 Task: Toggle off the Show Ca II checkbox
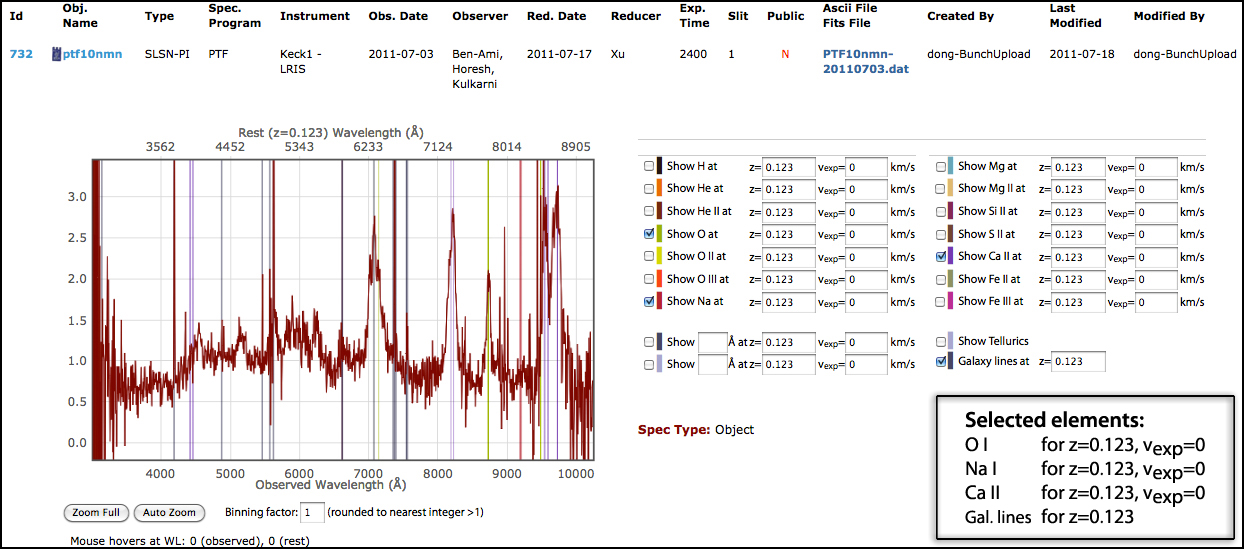940,256
